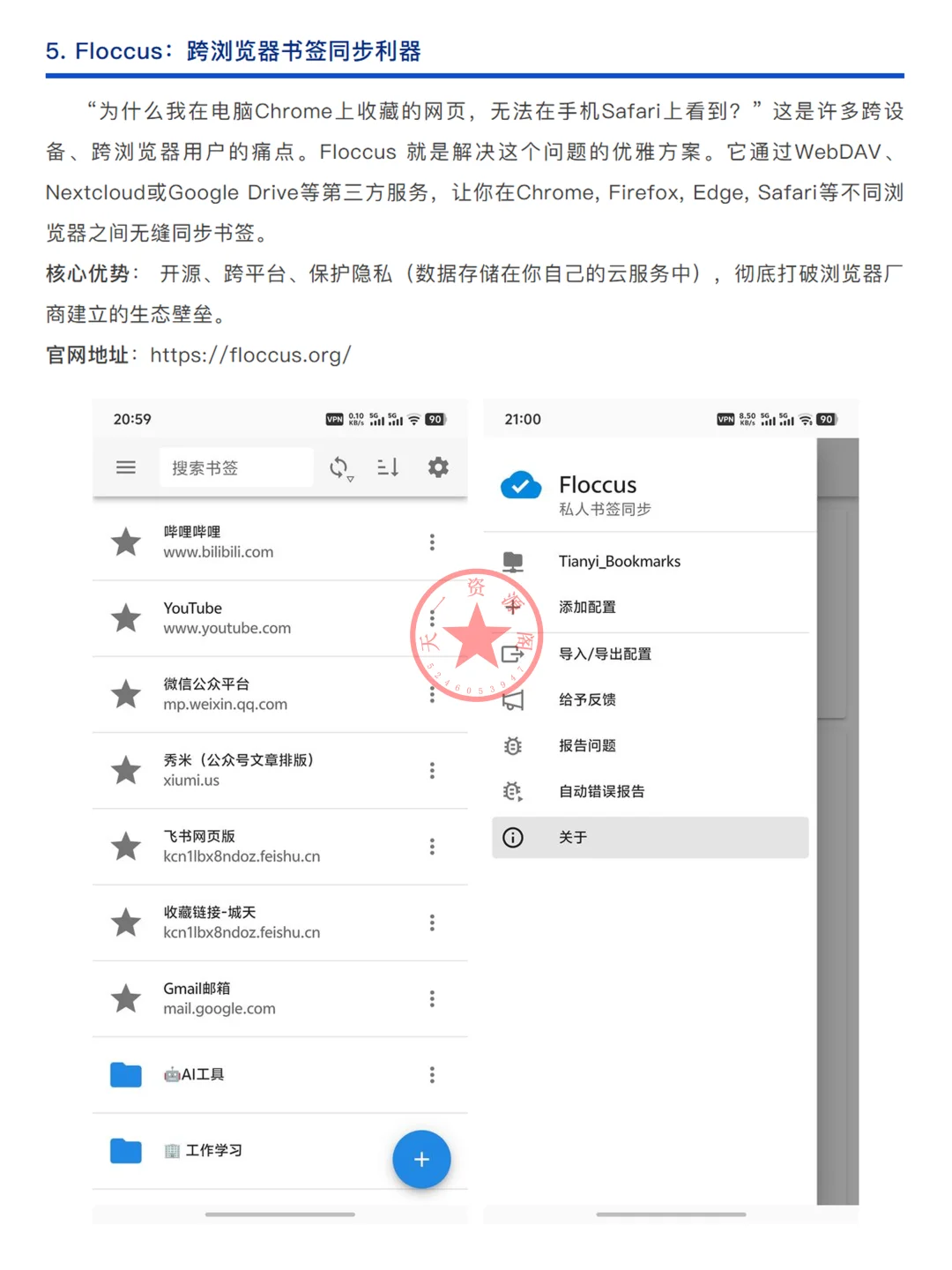Open the xiumi.us bookmark
The width and height of the screenshot is (952, 1270).
191,780
